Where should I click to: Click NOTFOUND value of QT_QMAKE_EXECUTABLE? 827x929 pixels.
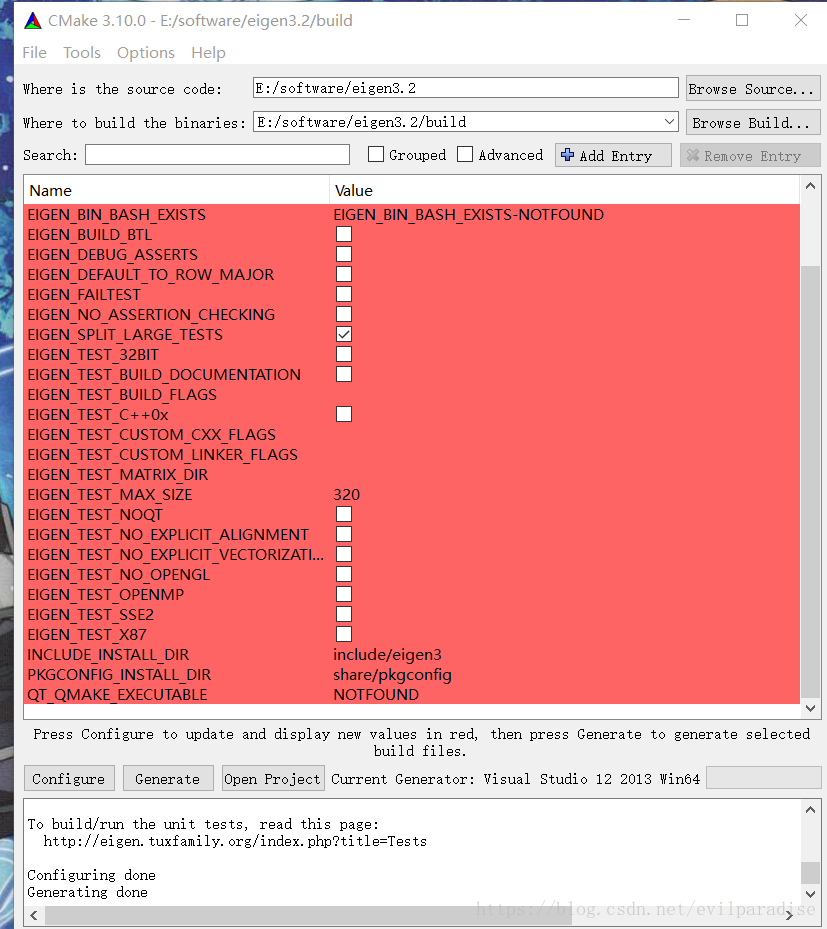click(376, 694)
